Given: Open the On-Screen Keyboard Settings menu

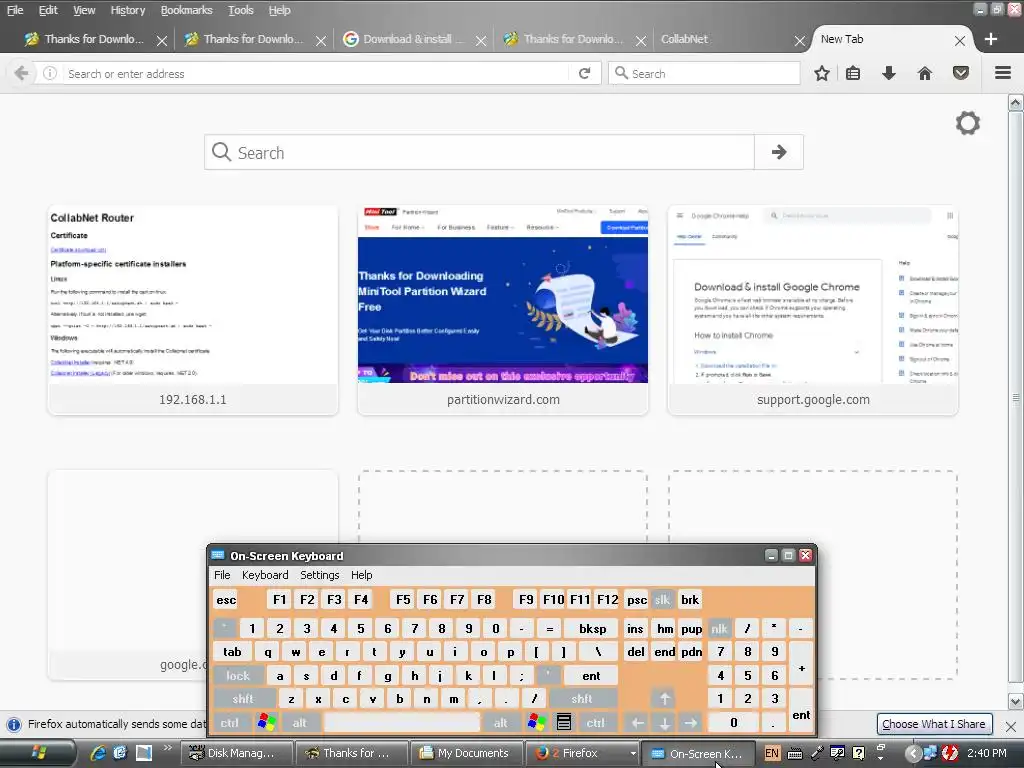Looking at the screenshot, I should point(319,575).
